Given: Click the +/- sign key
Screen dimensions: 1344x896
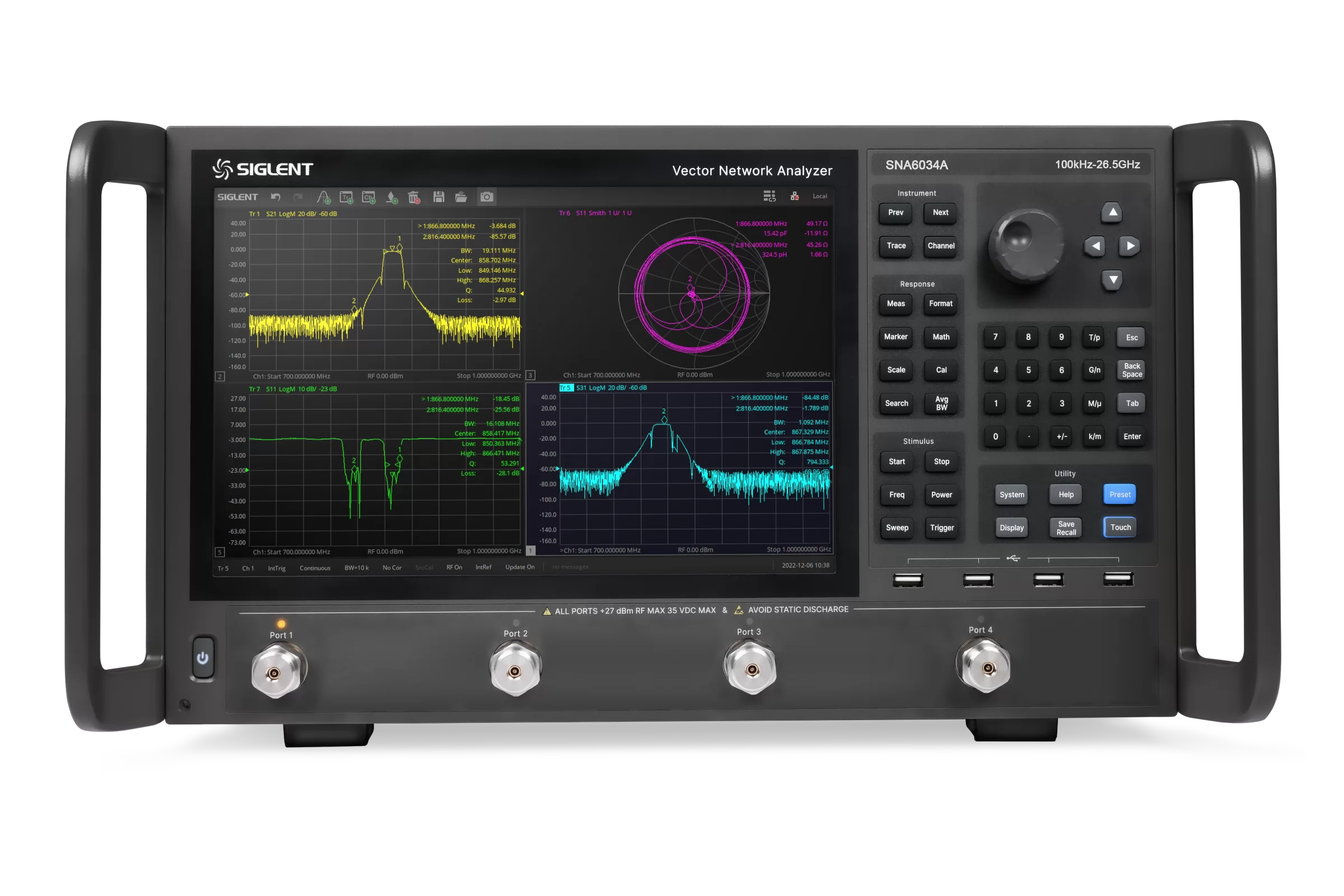Looking at the screenshot, I should click(1062, 437).
